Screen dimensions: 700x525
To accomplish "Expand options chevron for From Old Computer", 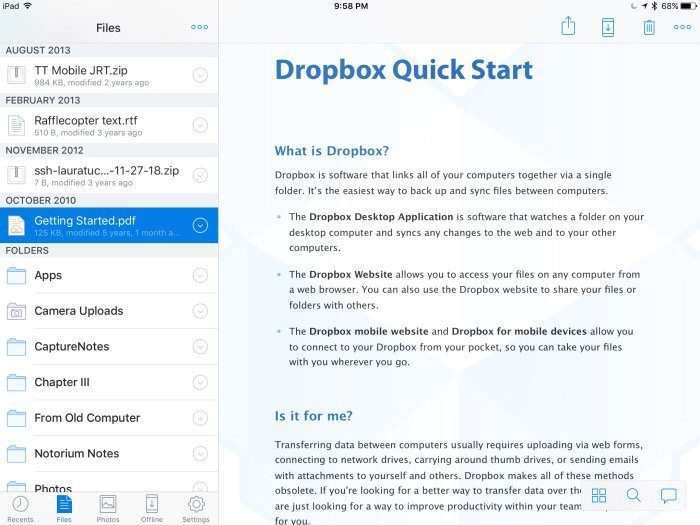I will (x=200, y=418).
